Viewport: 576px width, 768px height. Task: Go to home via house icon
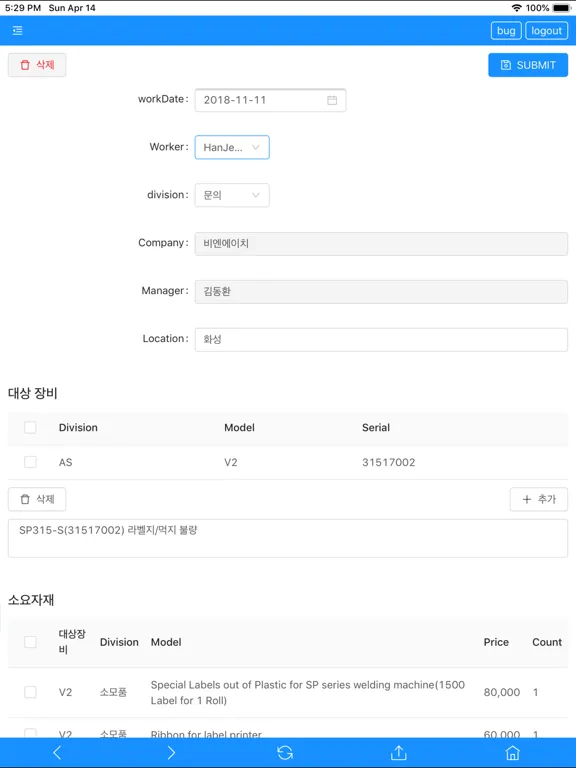tap(513, 752)
